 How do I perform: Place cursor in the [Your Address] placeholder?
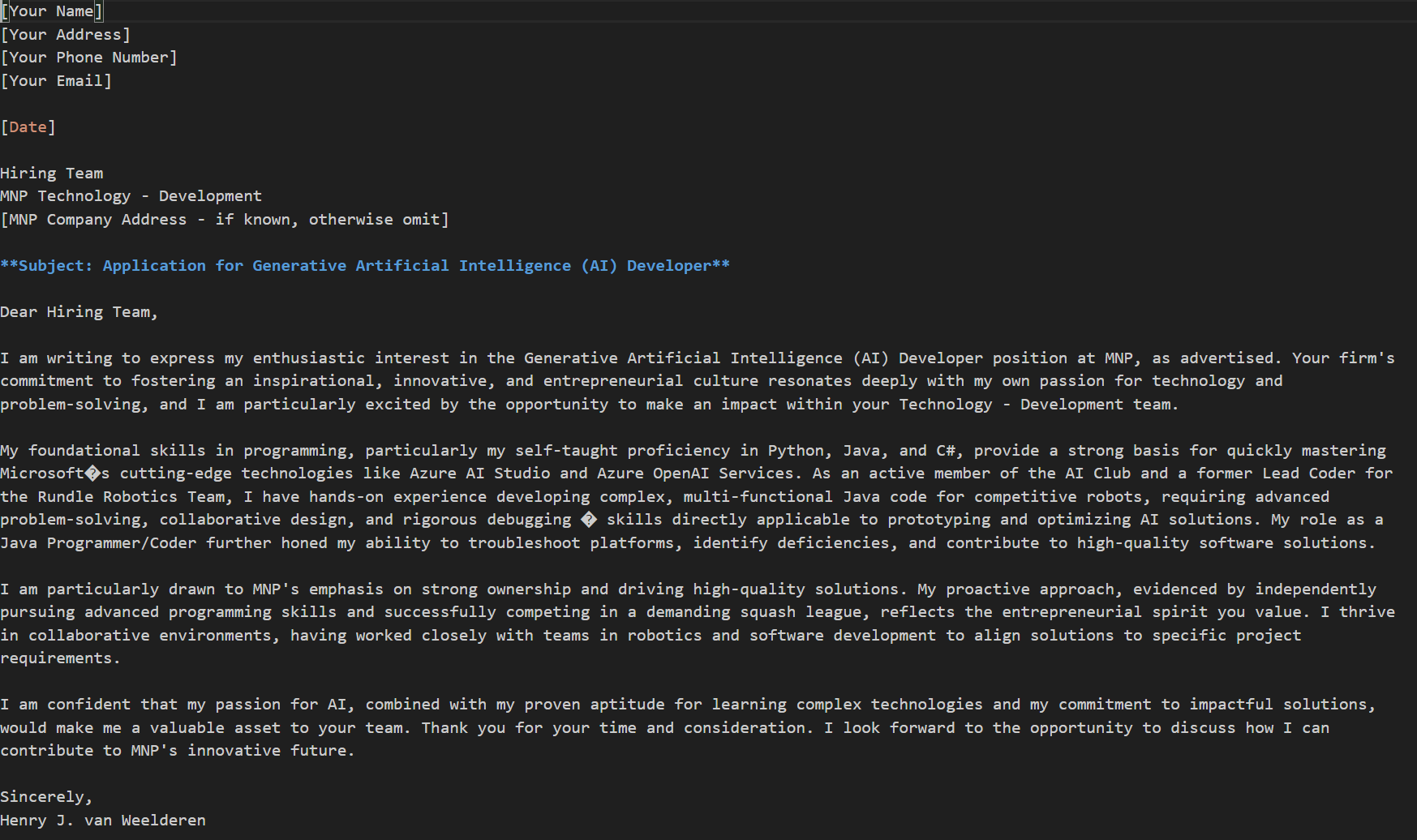click(x=65, y=35)
